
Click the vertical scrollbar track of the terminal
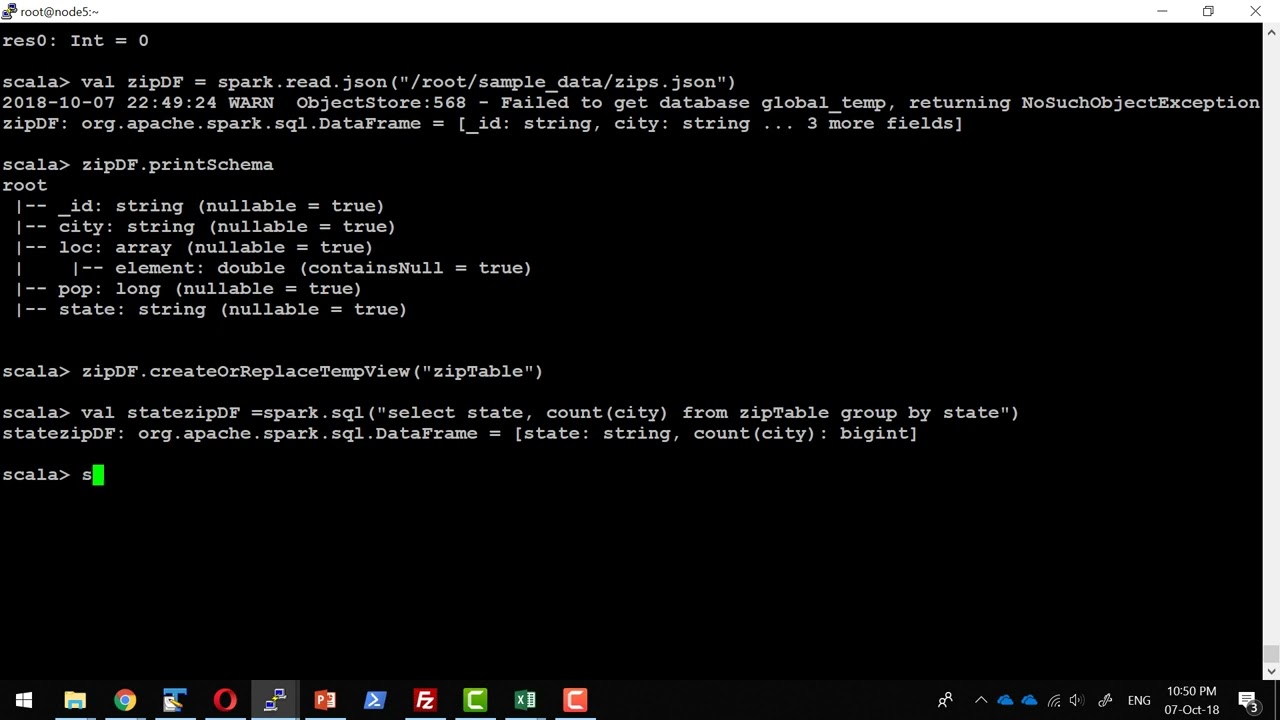pyautogui.click(x=1271, y=350)
